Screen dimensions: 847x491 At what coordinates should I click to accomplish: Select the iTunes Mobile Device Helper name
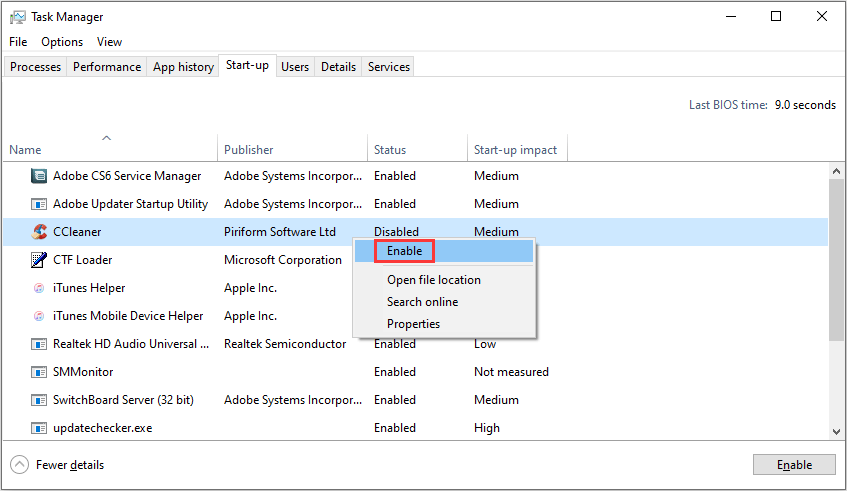click(128, 316)
